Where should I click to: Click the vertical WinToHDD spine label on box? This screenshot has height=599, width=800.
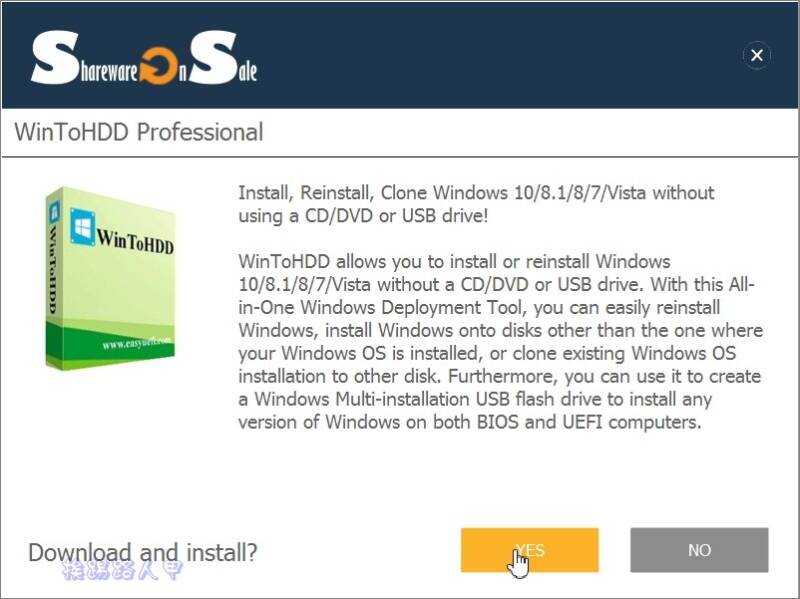click(x=54, y=270)
